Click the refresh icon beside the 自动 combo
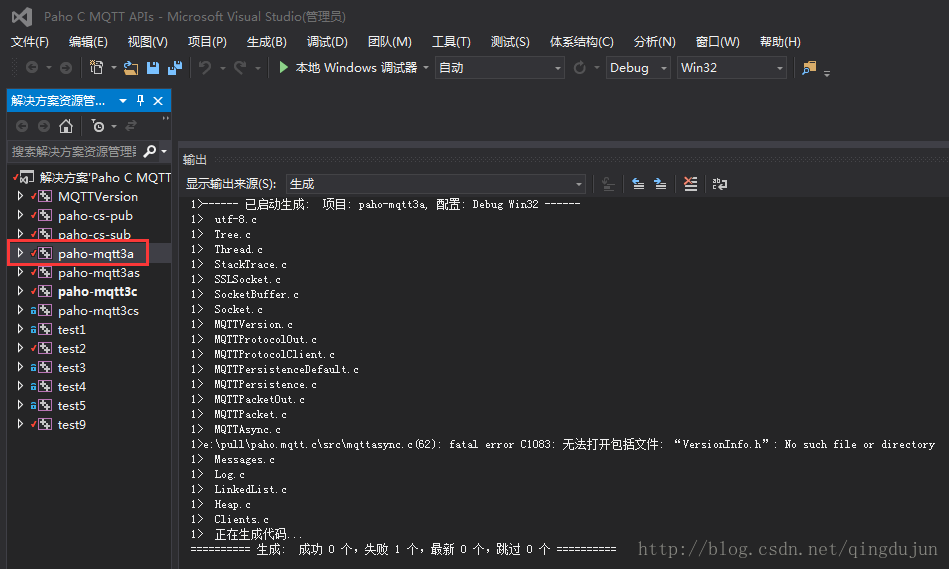 580,68
